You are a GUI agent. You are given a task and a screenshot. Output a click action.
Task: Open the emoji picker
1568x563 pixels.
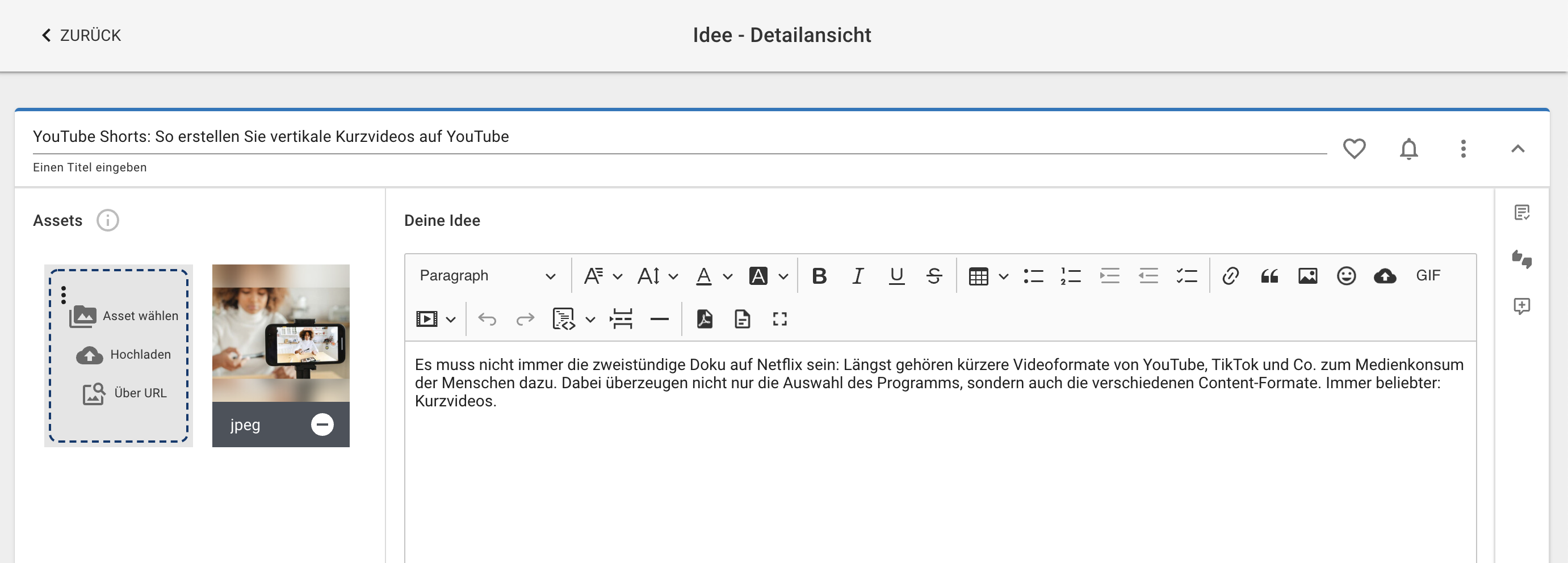tap(1346, 276)
